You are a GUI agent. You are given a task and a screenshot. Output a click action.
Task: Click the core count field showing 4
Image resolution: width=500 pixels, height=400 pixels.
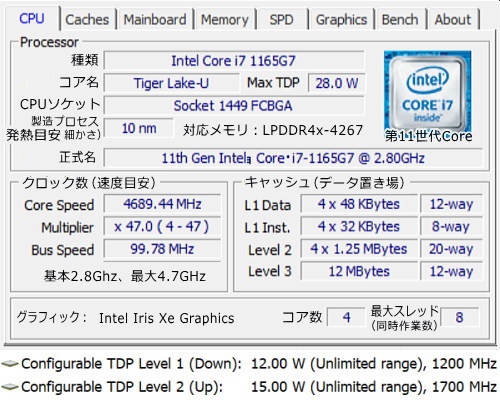coord(346,317)
